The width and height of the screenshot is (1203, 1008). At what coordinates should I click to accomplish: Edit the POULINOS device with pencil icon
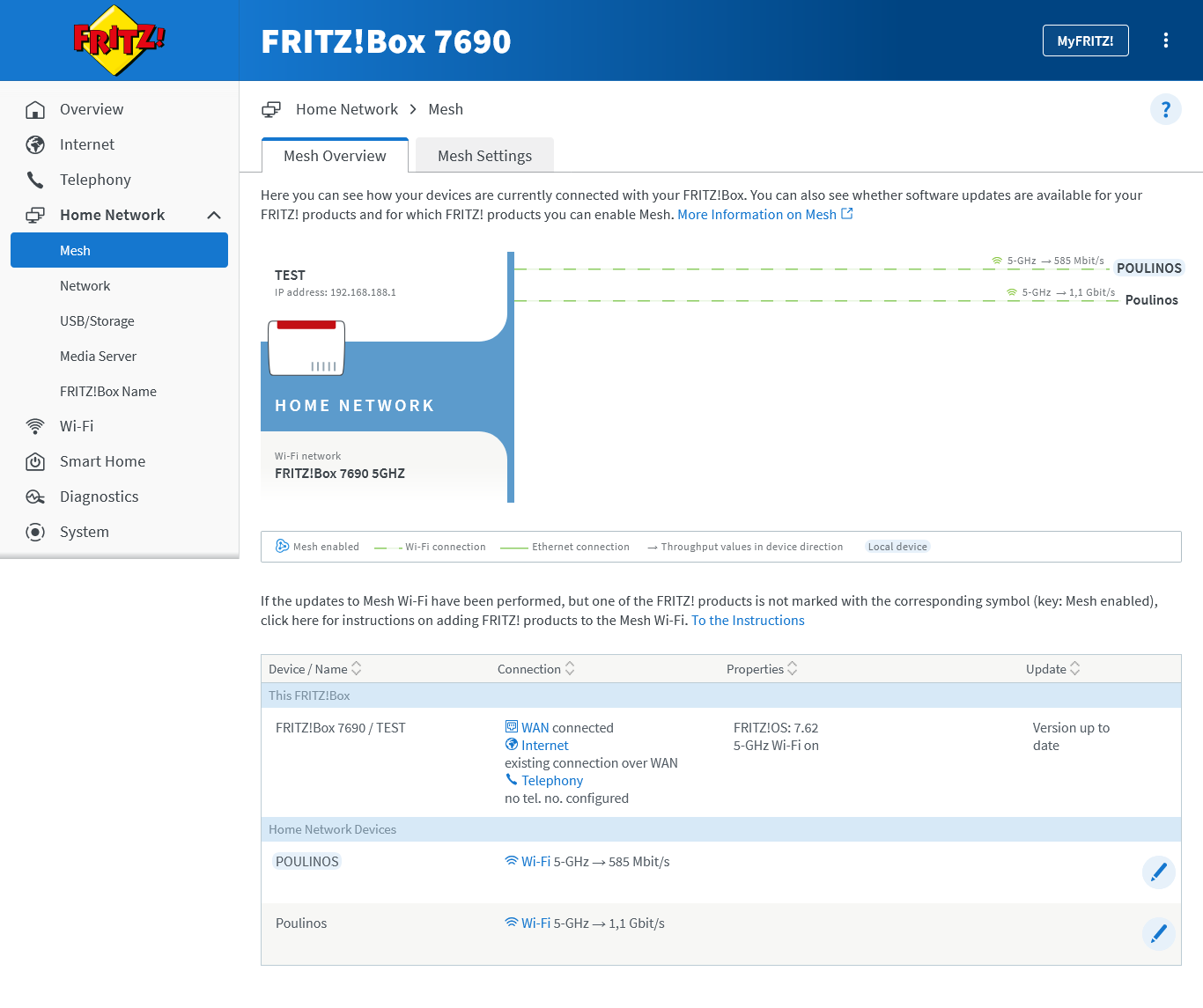pos(1158,872)
